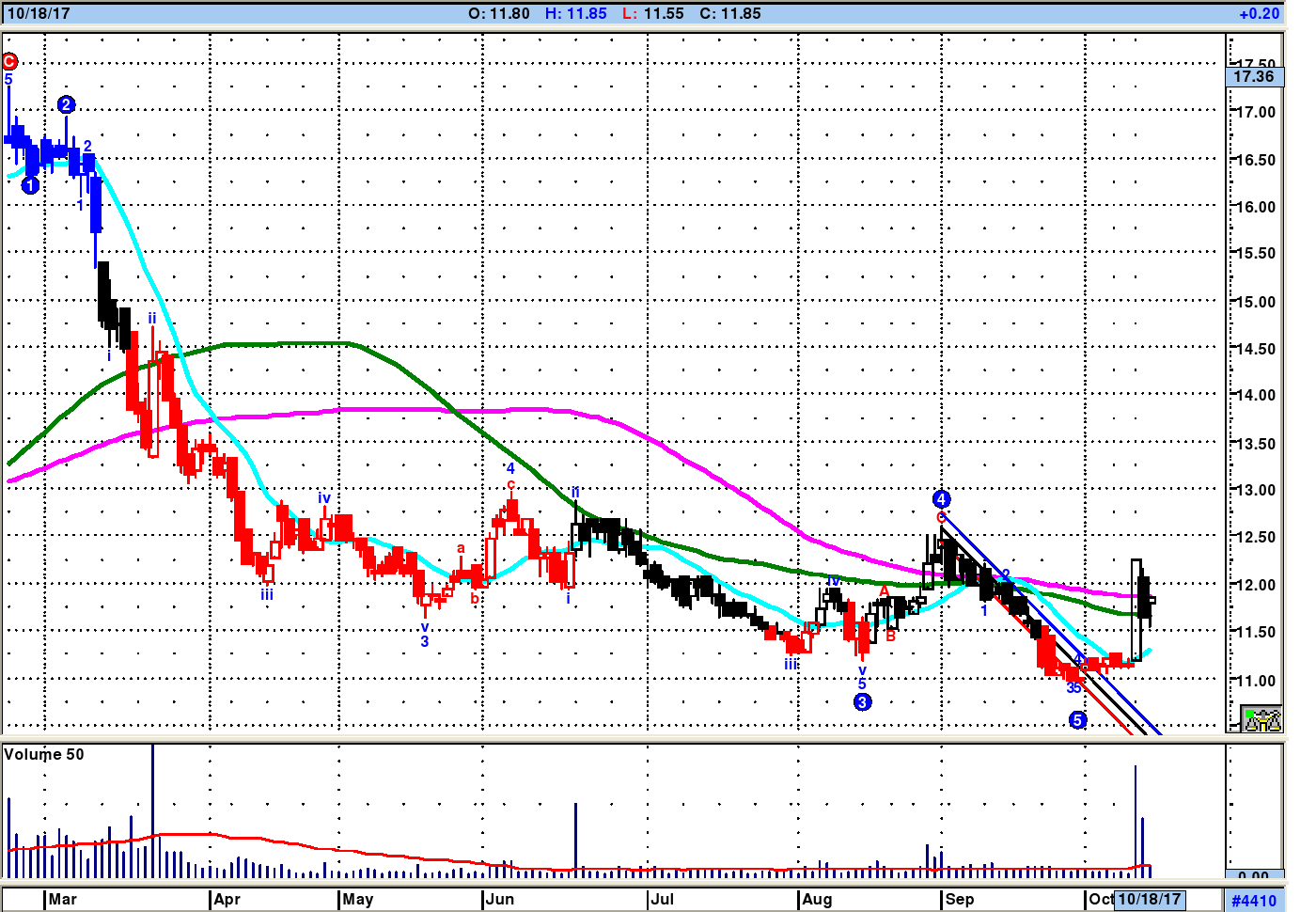Click the 16.00 price axis label
1316x912 pixels.
click(1256, 207)
